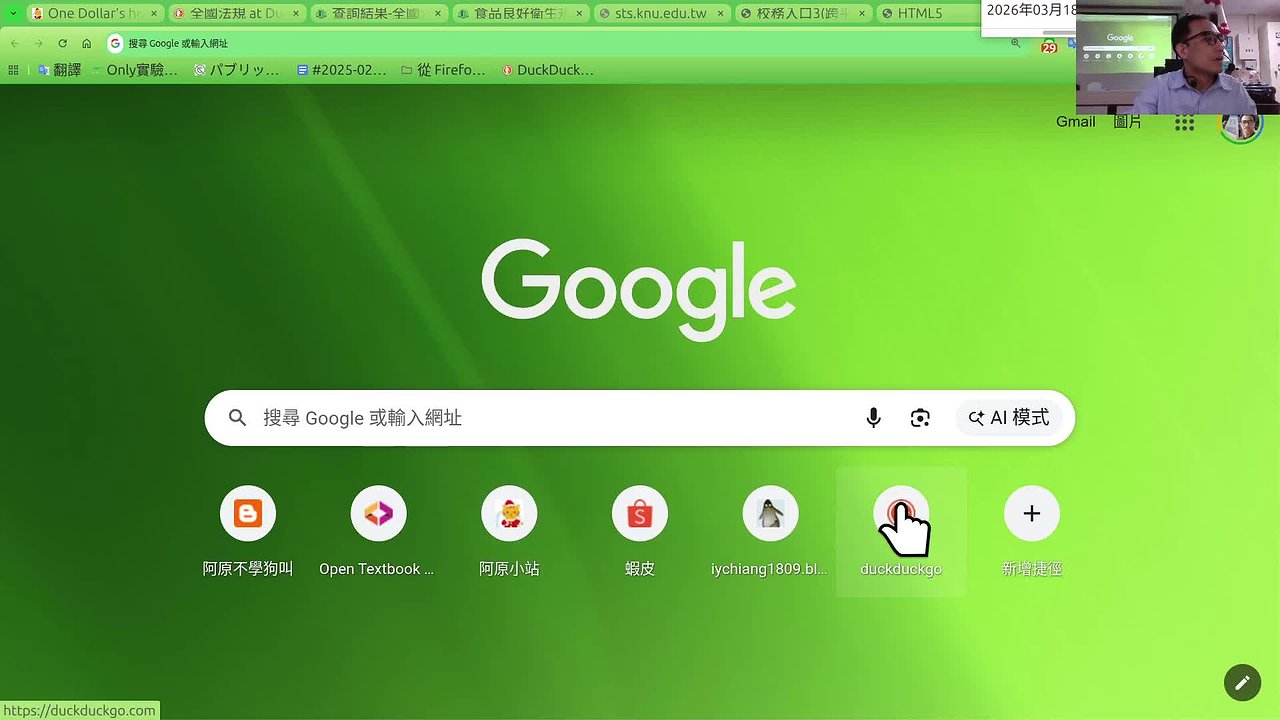Viewport: 1280px width, 720px height.
Task: Close the sts.knu.edu.tw tab
Action: pos(722,14)
